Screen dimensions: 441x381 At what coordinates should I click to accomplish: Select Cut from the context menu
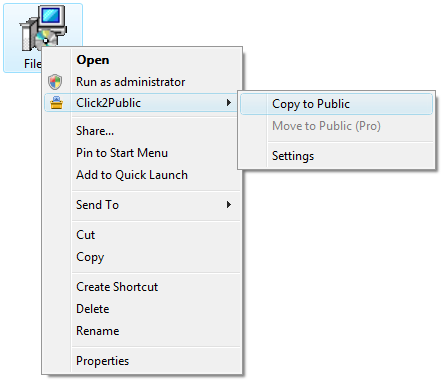coord(86,235)
